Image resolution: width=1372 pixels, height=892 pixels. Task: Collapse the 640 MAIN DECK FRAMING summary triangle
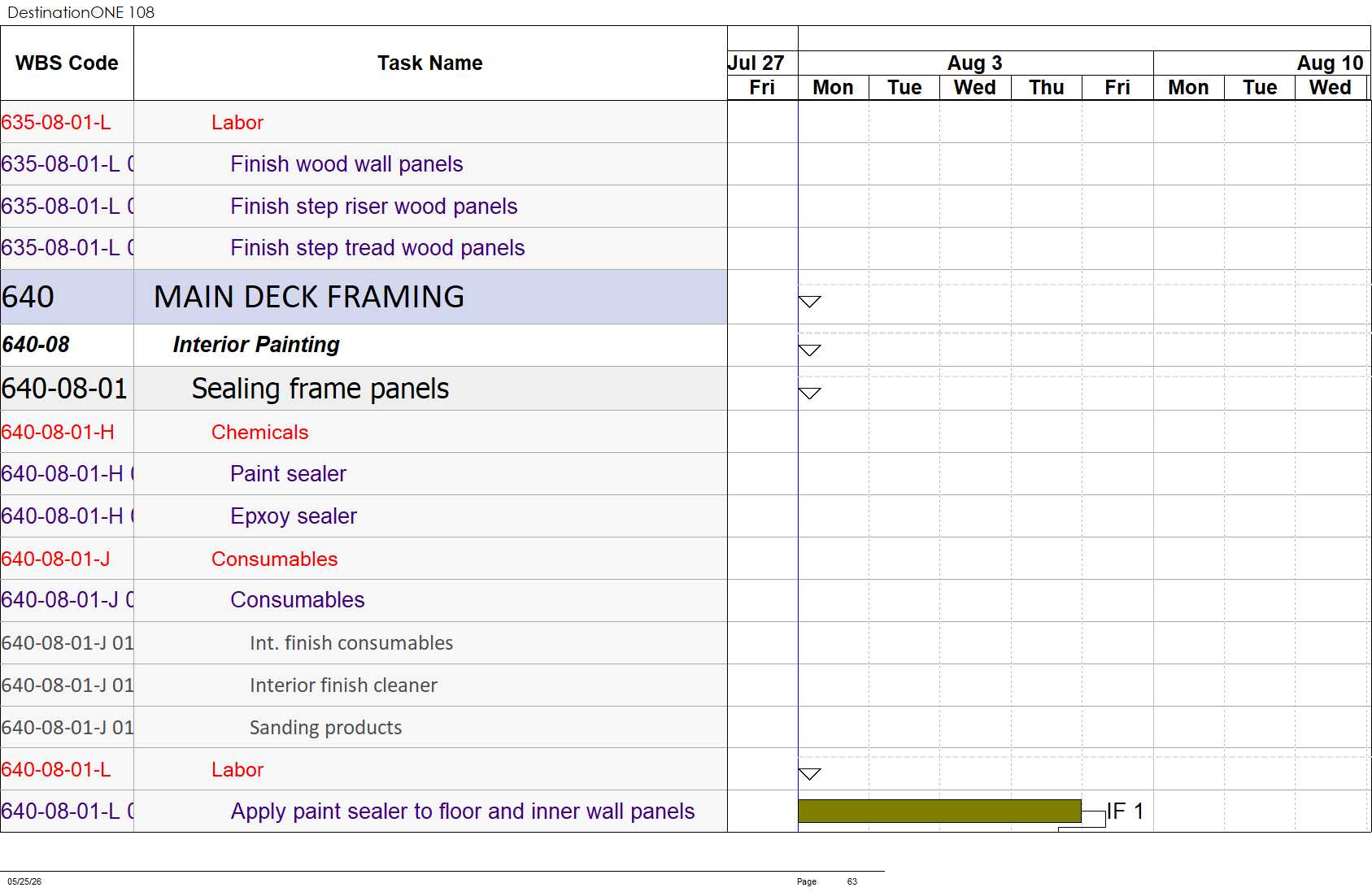point(809,302)
